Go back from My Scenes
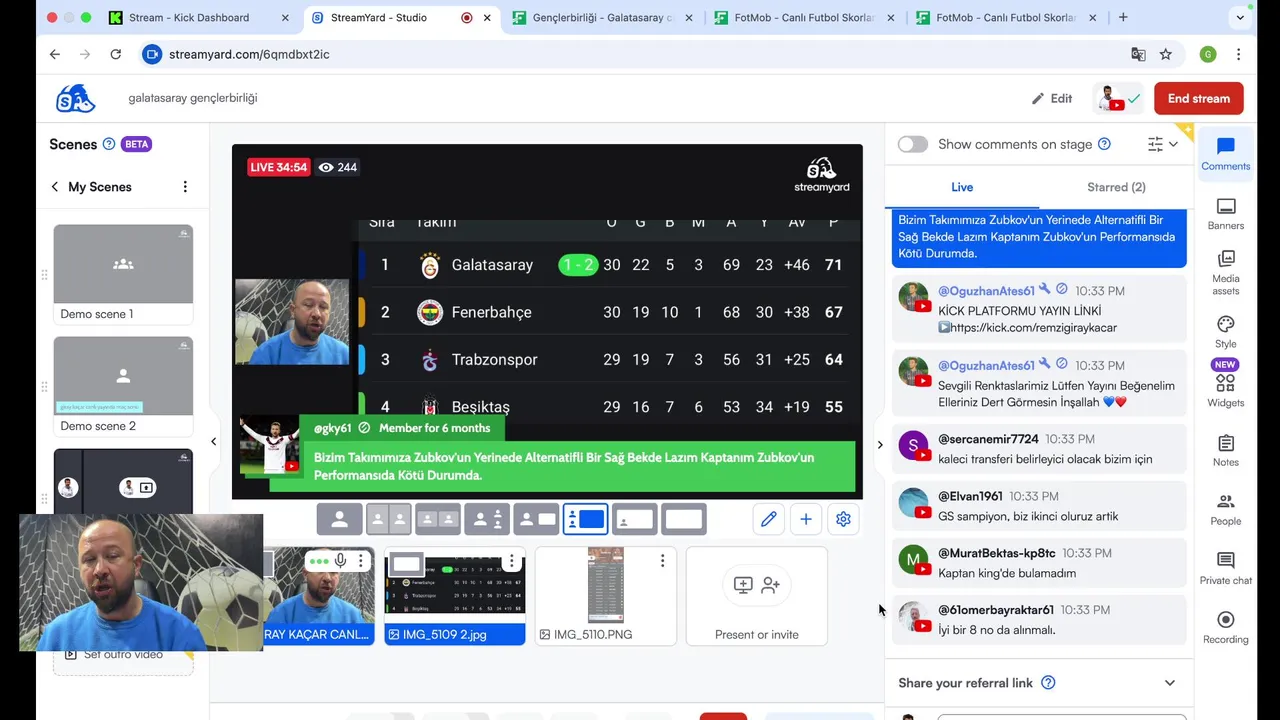The height and width of the screenshot is (720, 1280). click(55, 187)
